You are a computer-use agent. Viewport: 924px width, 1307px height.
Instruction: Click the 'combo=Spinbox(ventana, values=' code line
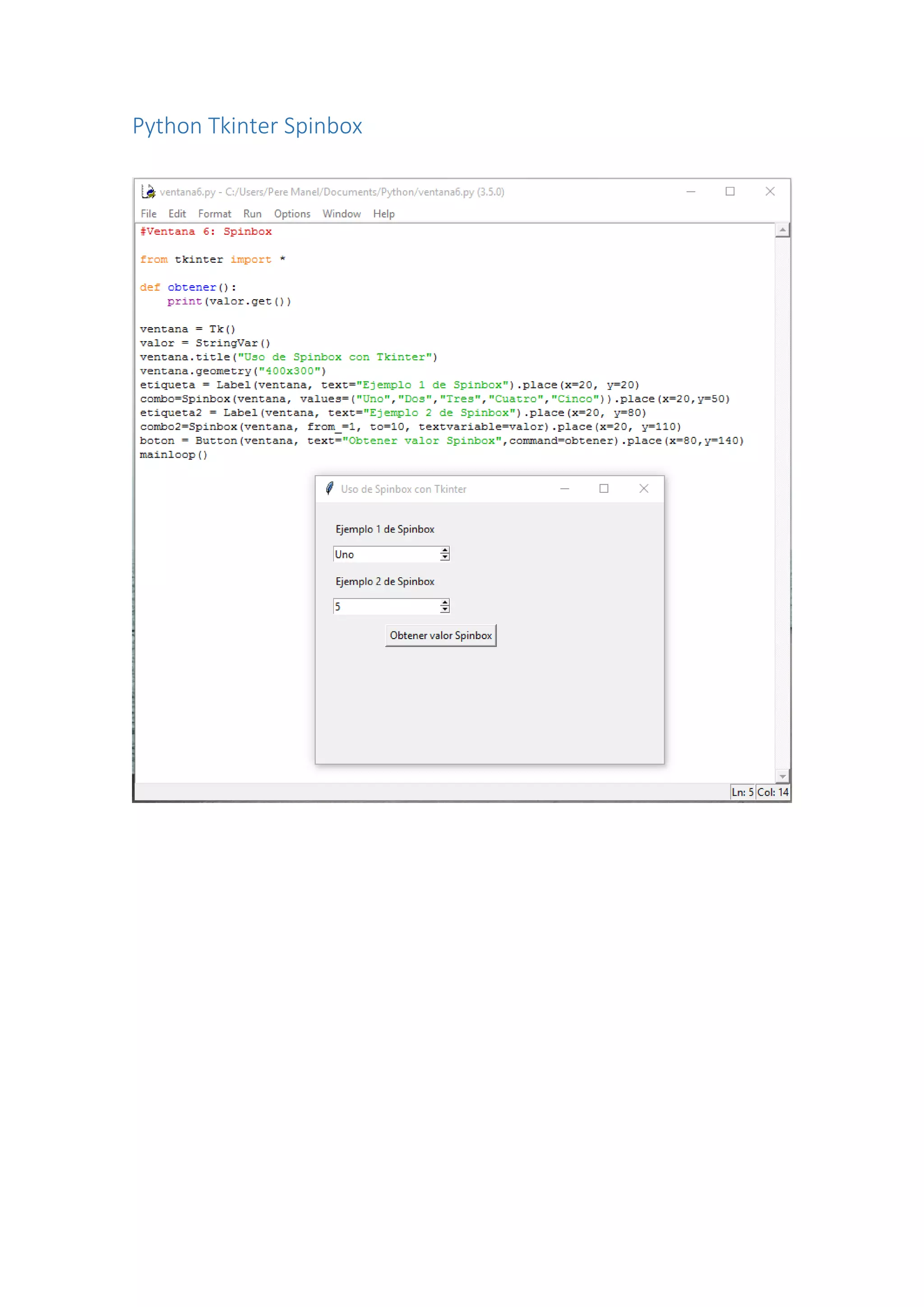[435, 399]
